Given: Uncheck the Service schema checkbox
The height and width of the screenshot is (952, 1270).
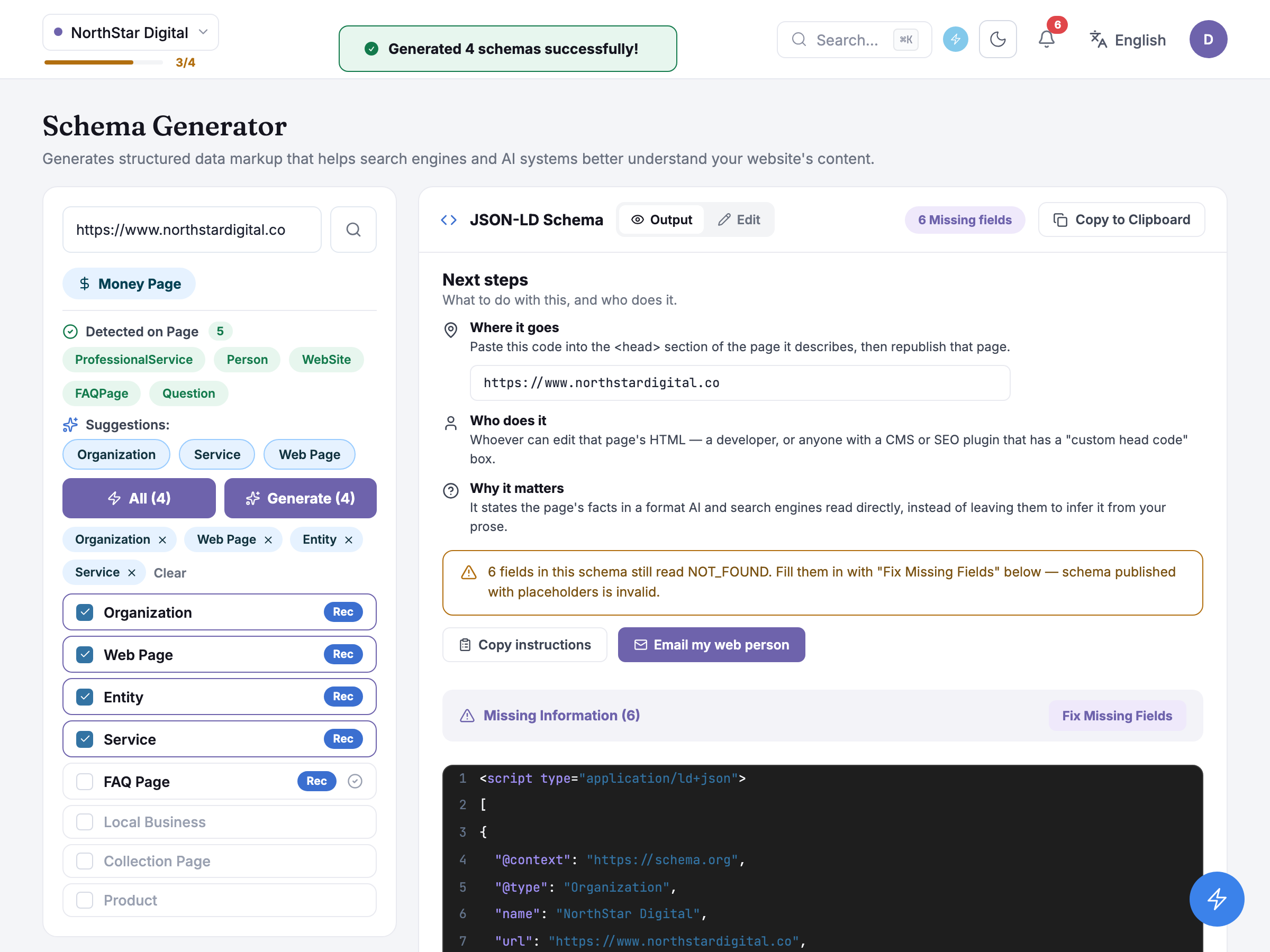Looking at the screenshot, I should pos(85,739).
